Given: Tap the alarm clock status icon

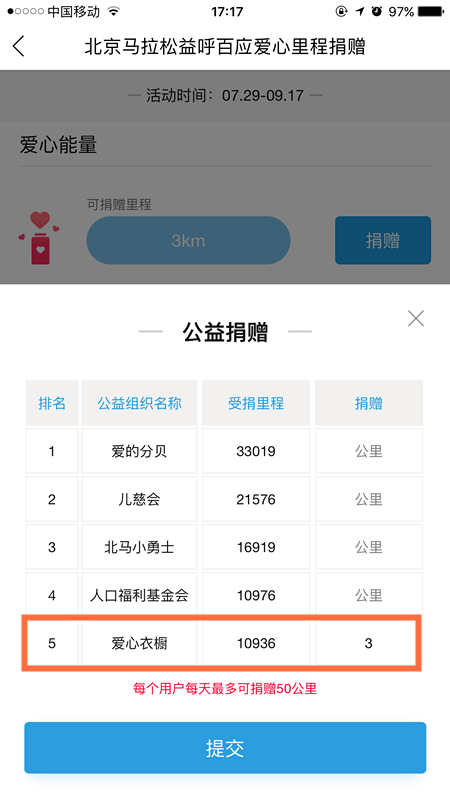Looking at the screenshot, I should pos(377,11).
